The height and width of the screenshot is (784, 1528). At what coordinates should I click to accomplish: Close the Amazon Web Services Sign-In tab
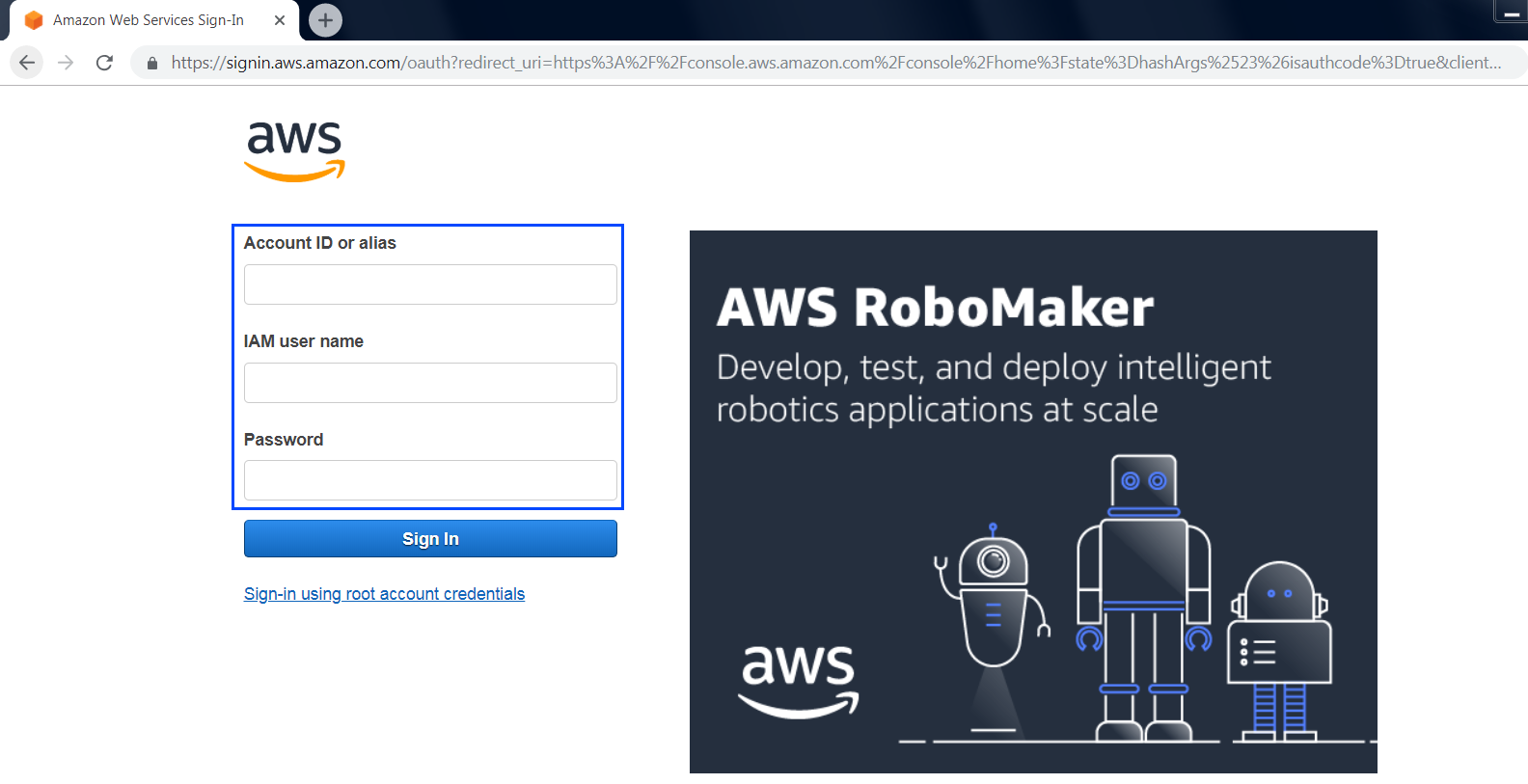tap(280, 20)
